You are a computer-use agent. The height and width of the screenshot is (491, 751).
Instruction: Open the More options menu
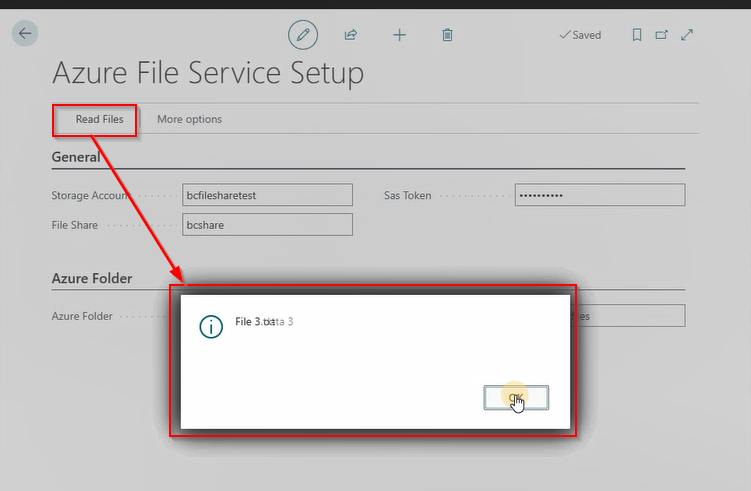click(189, 119)
